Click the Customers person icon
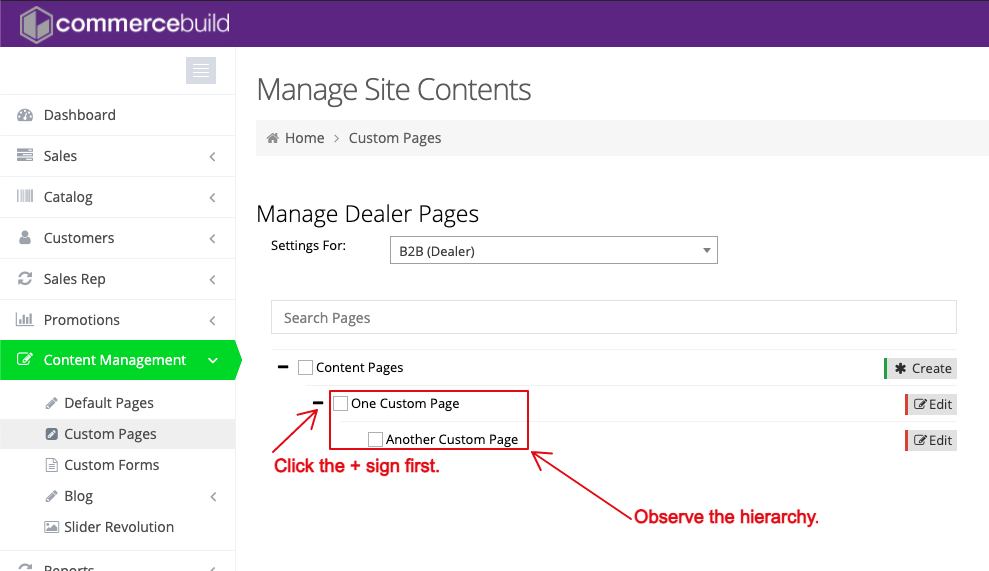Image resolution: width=989 pixels, height=571 pixels. point(25,238)
